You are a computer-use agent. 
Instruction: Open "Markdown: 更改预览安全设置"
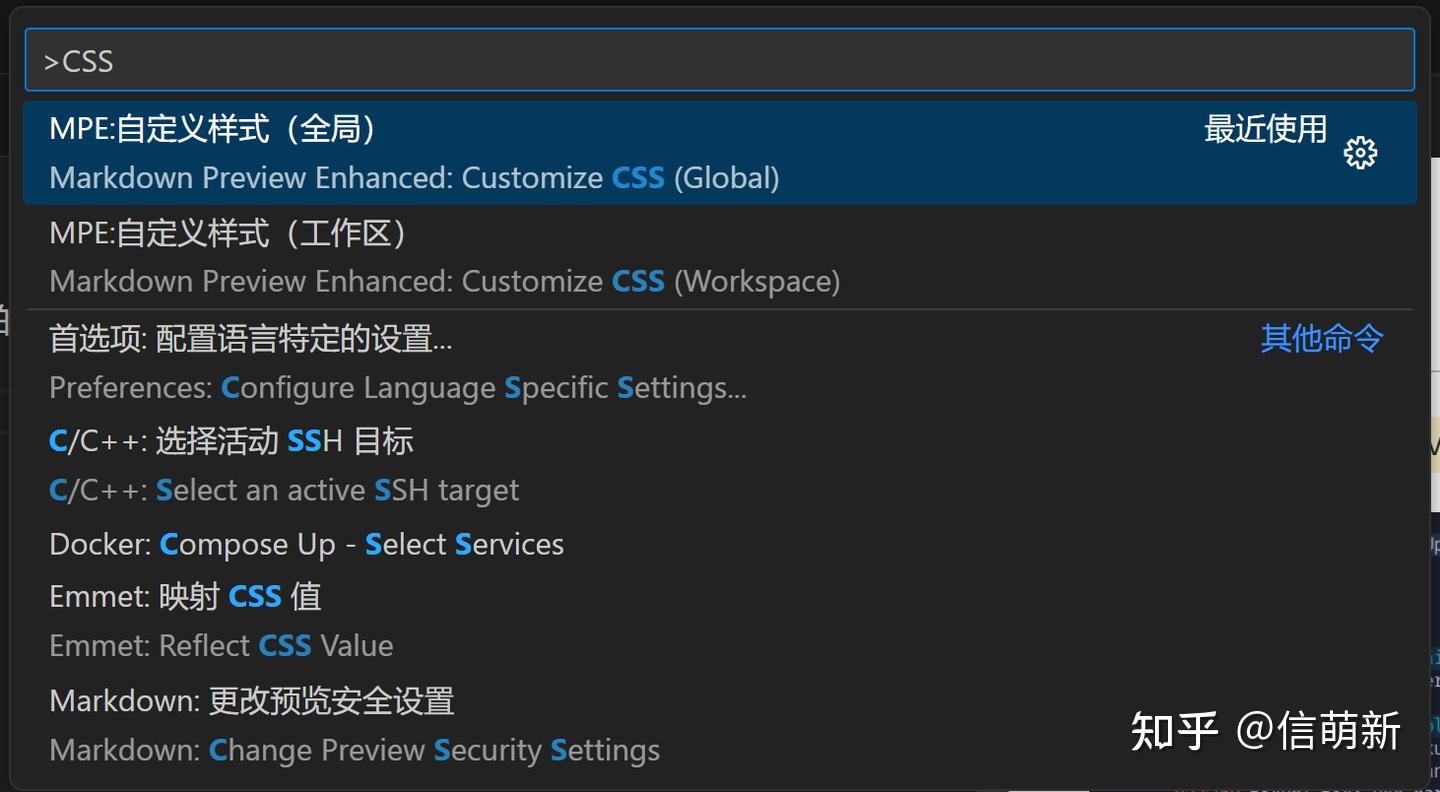(253, 701)
